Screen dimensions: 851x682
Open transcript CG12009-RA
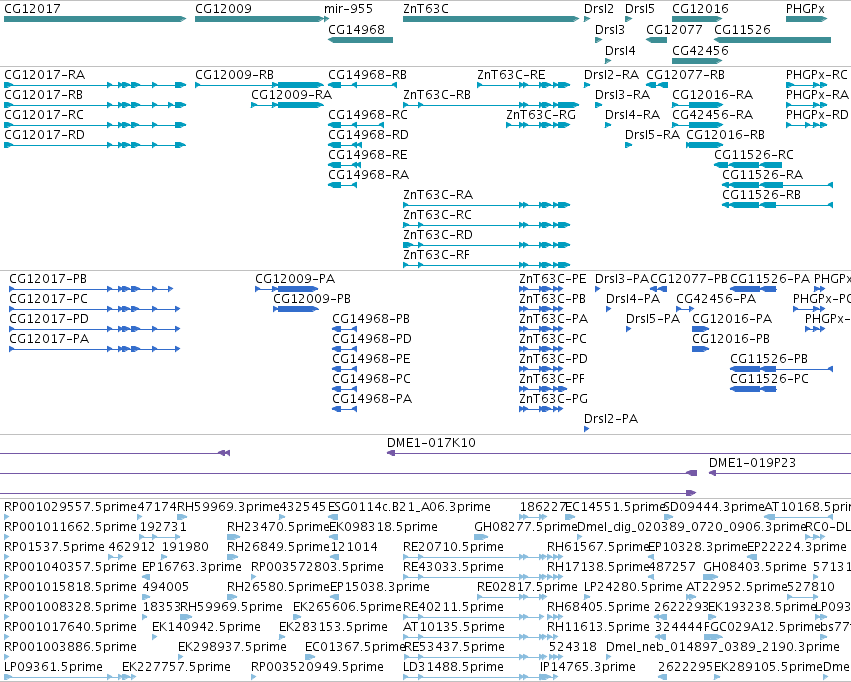pyautogui.click(x=288, y=105)
